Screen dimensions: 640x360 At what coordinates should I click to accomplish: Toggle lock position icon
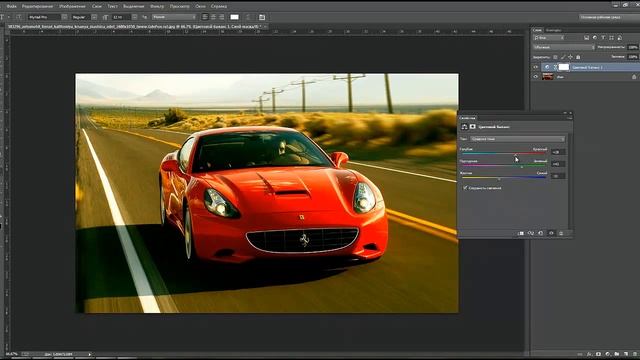pos(570,57)
